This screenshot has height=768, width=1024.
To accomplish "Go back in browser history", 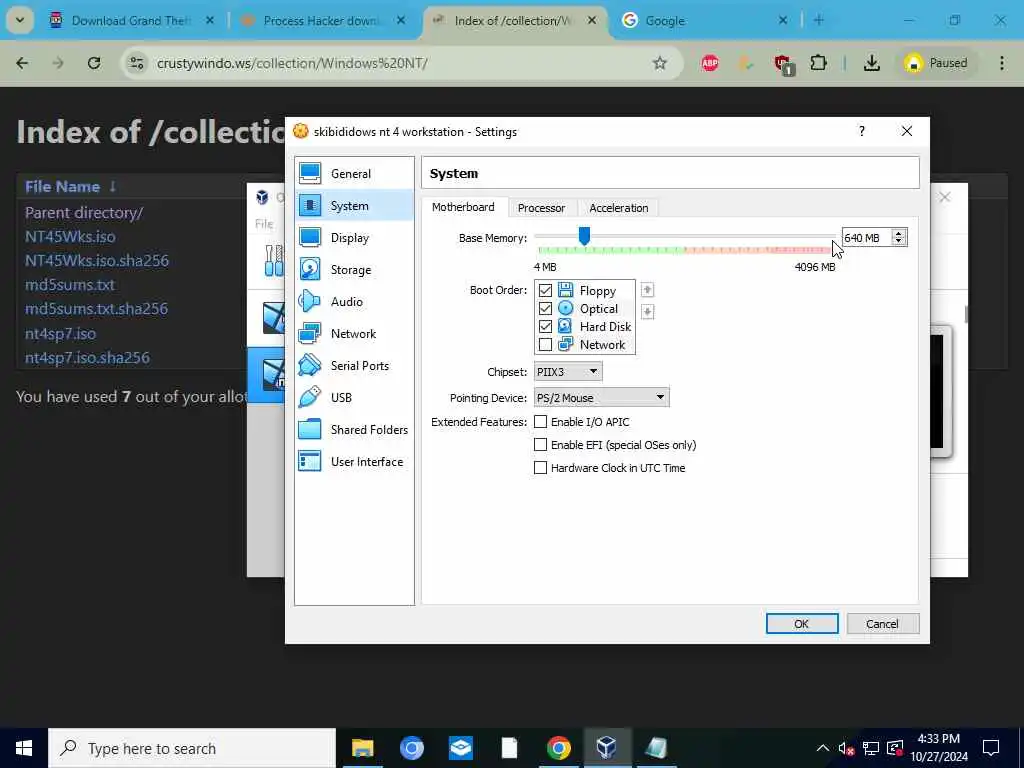I will [x=22, y=63].
